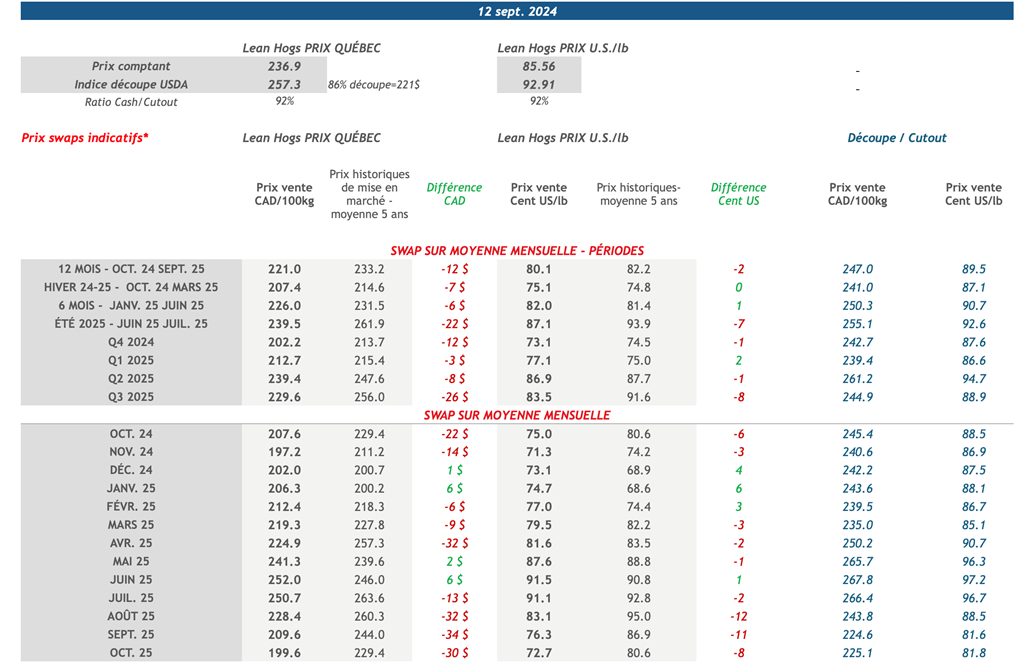Select the ÉTÉ 2025 period row label
Image resolution: width=1024 pixels, height=663 pixels.
131,324
